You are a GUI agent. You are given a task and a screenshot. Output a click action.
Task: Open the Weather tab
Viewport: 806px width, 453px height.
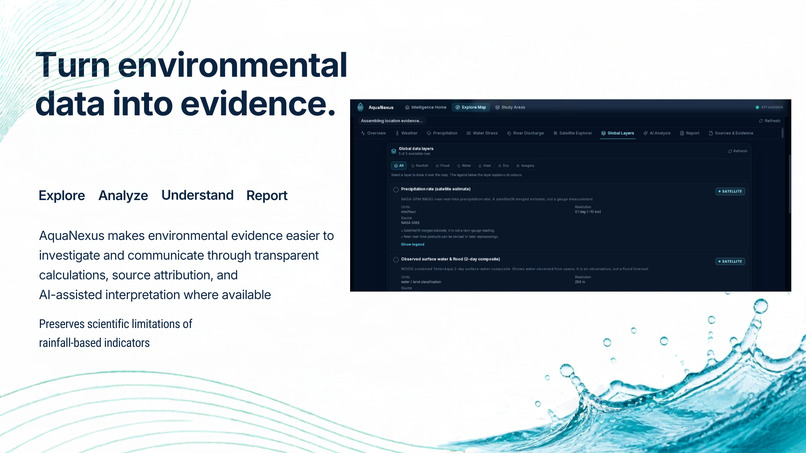click(x=406, y=133)
